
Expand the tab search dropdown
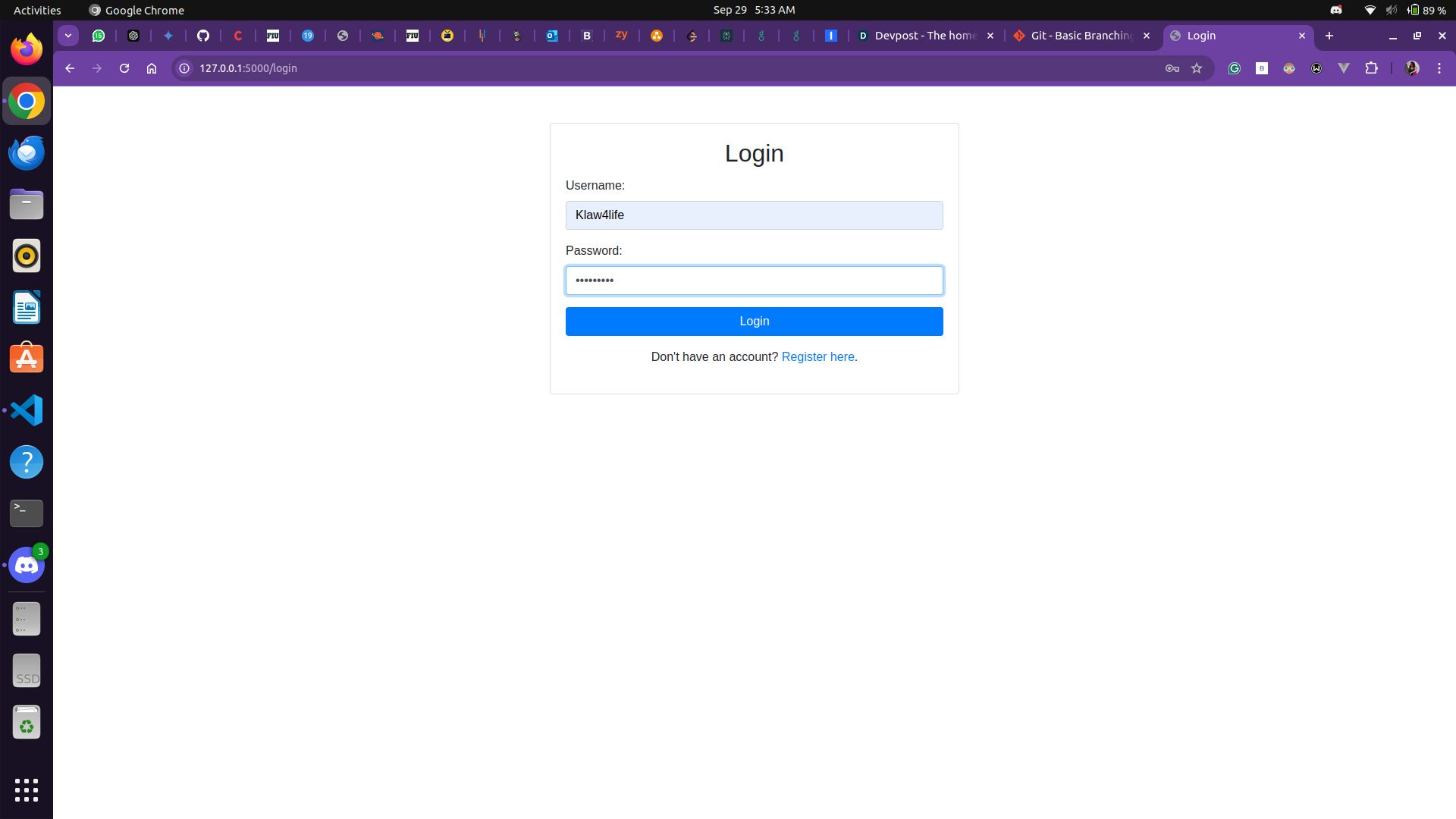coord(68,36)
